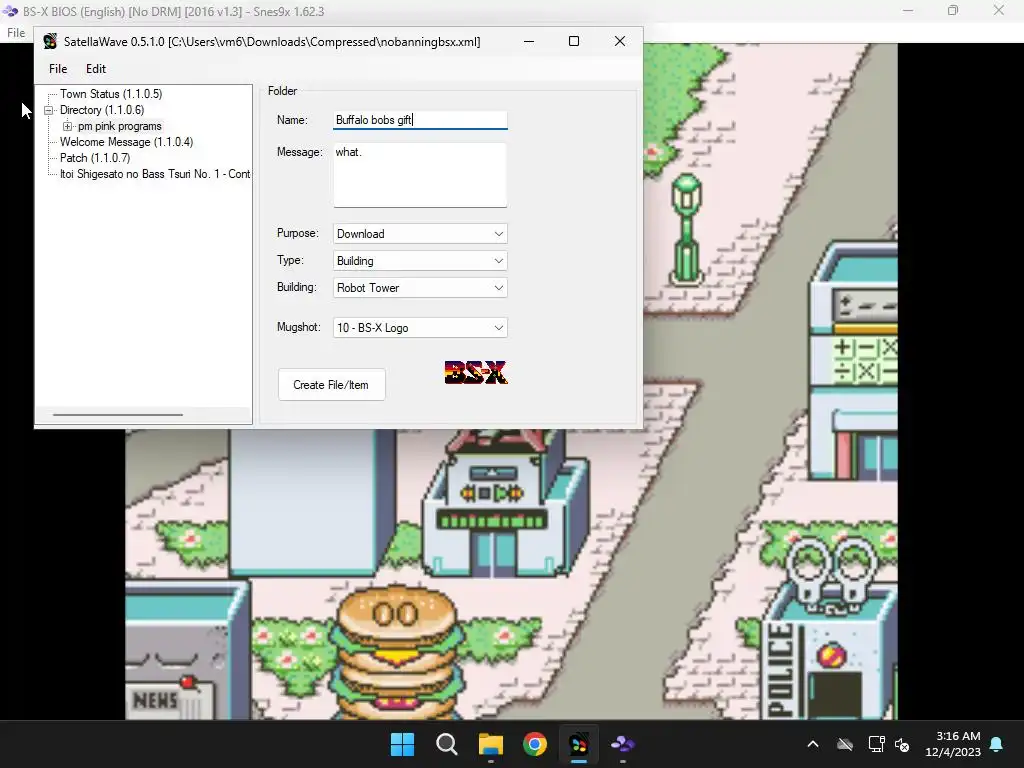Restore down the Snes9x window
The width and height of the screenshot is (1024, 768).
click(953, 10)
